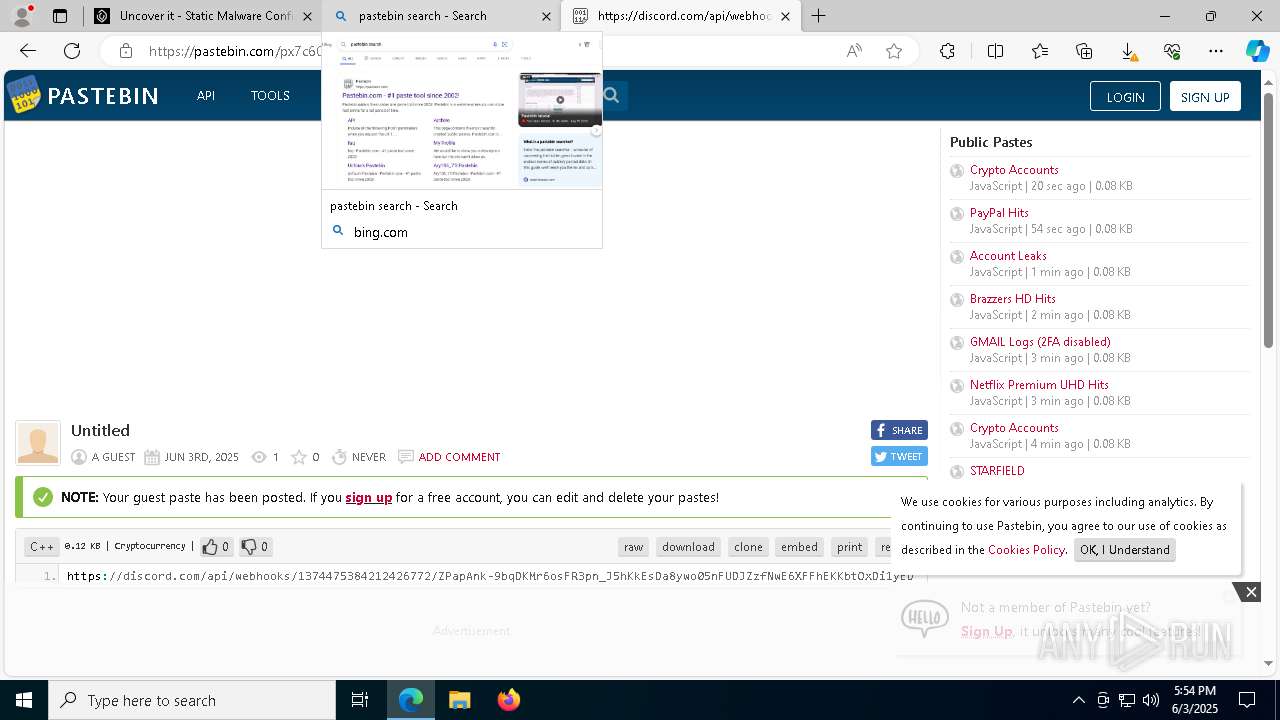Open the Browser essentials heart icon

point(1172,51)
